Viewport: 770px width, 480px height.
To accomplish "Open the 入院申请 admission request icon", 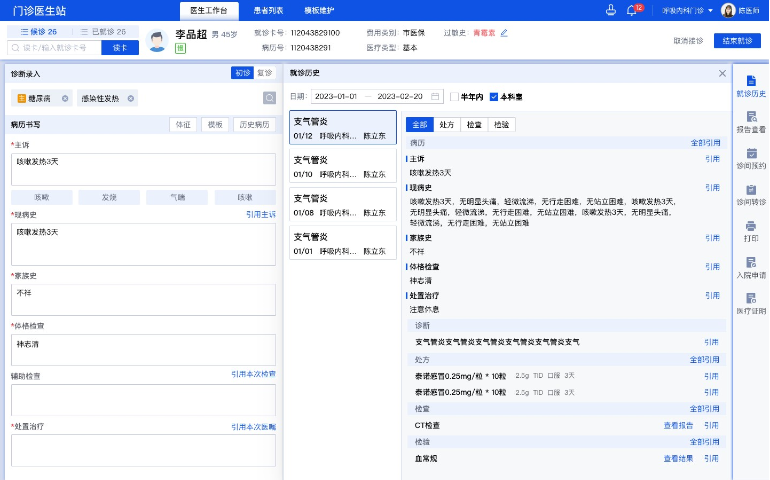I will point(751,267).
